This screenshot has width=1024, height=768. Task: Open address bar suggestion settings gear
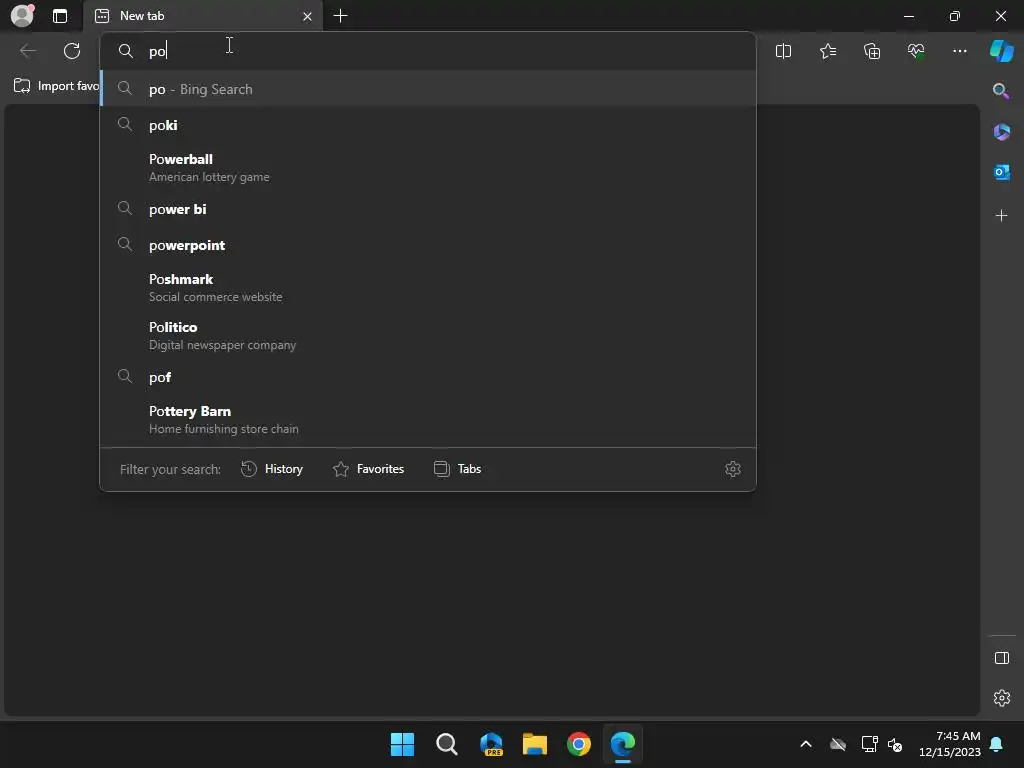coord(733,469)
